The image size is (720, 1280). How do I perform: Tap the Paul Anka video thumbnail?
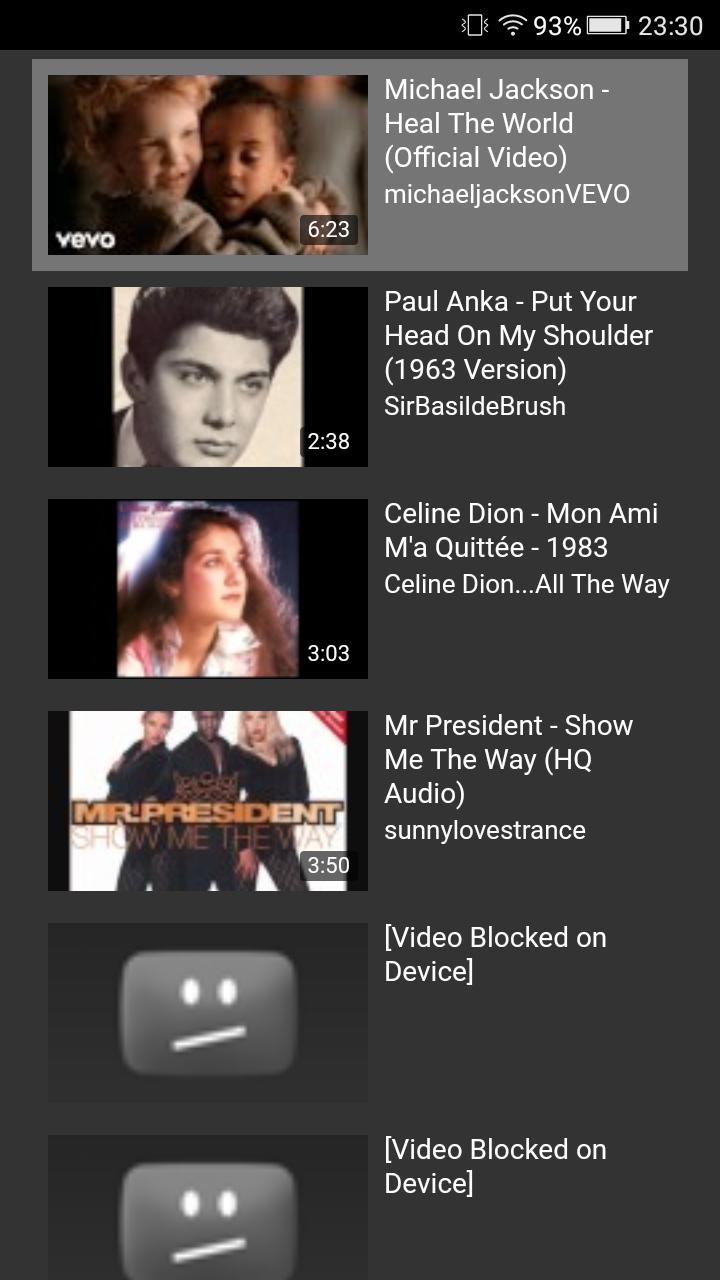coord(208,377)
